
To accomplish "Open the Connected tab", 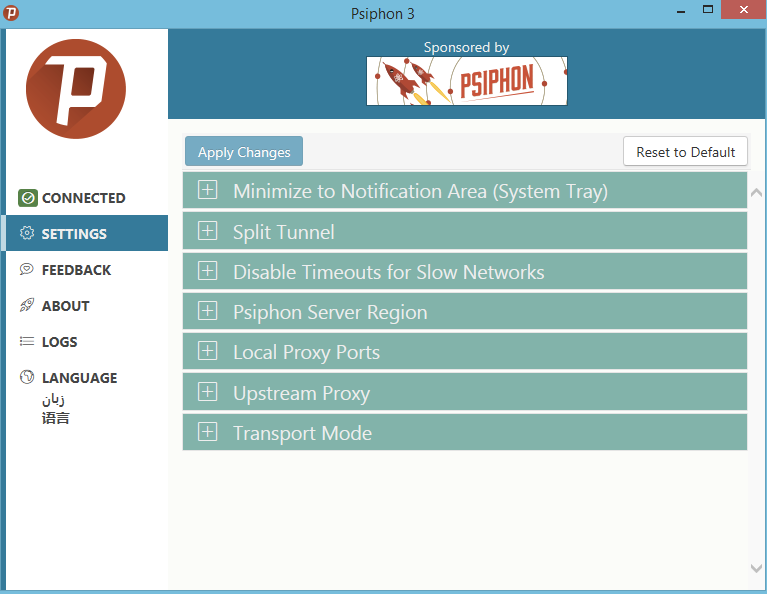I will click(x=87, y=198).
